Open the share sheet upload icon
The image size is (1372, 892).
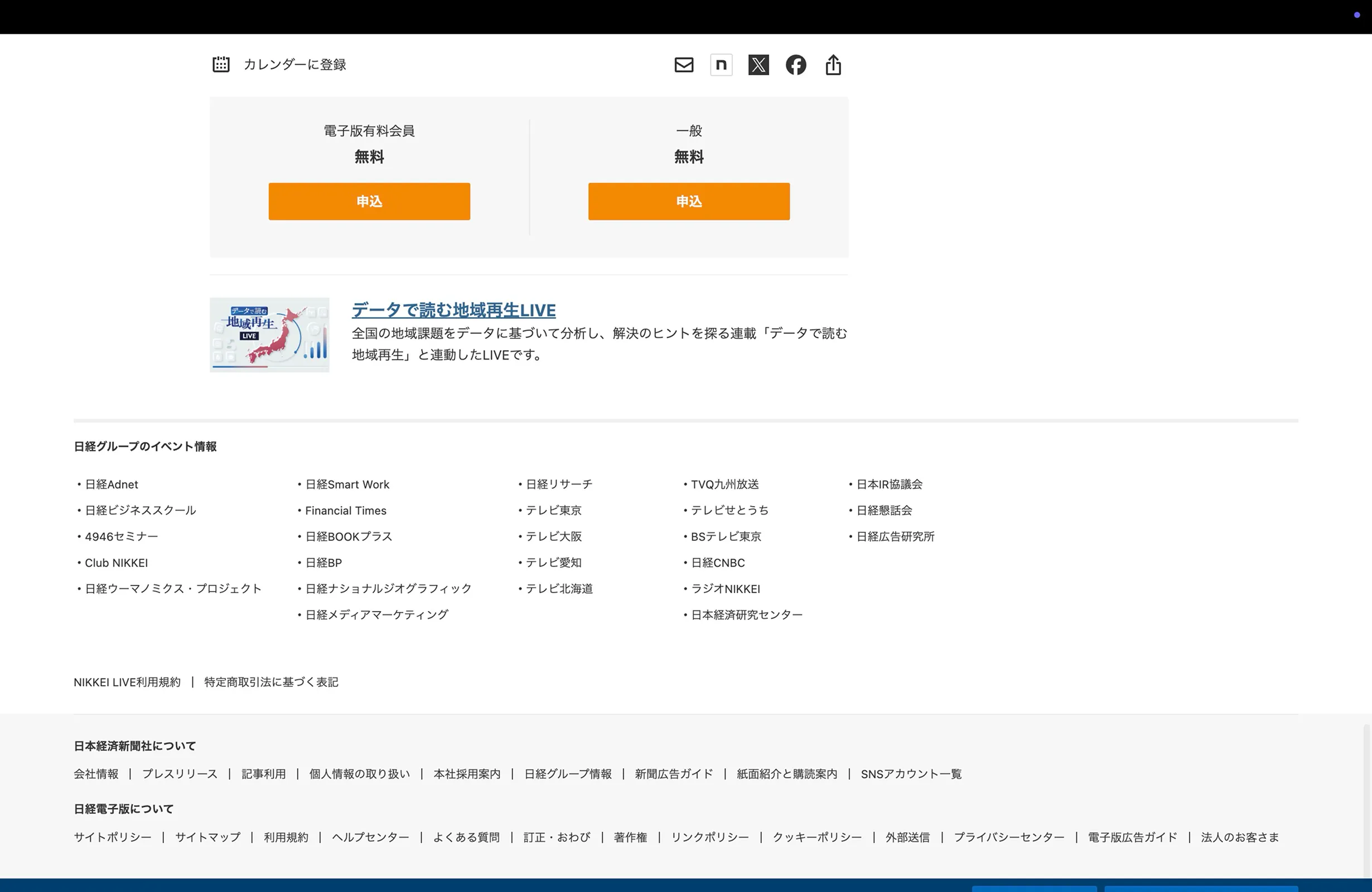[833, 65]
